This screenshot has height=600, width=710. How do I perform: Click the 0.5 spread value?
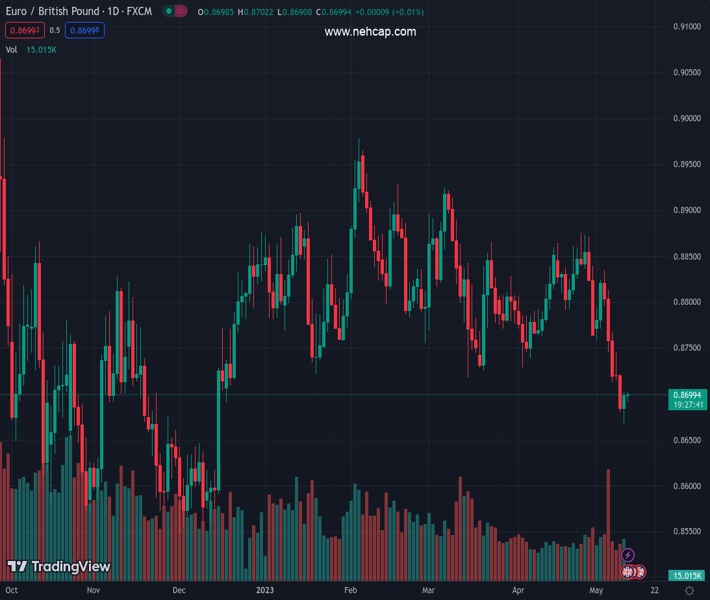[55, 30]
